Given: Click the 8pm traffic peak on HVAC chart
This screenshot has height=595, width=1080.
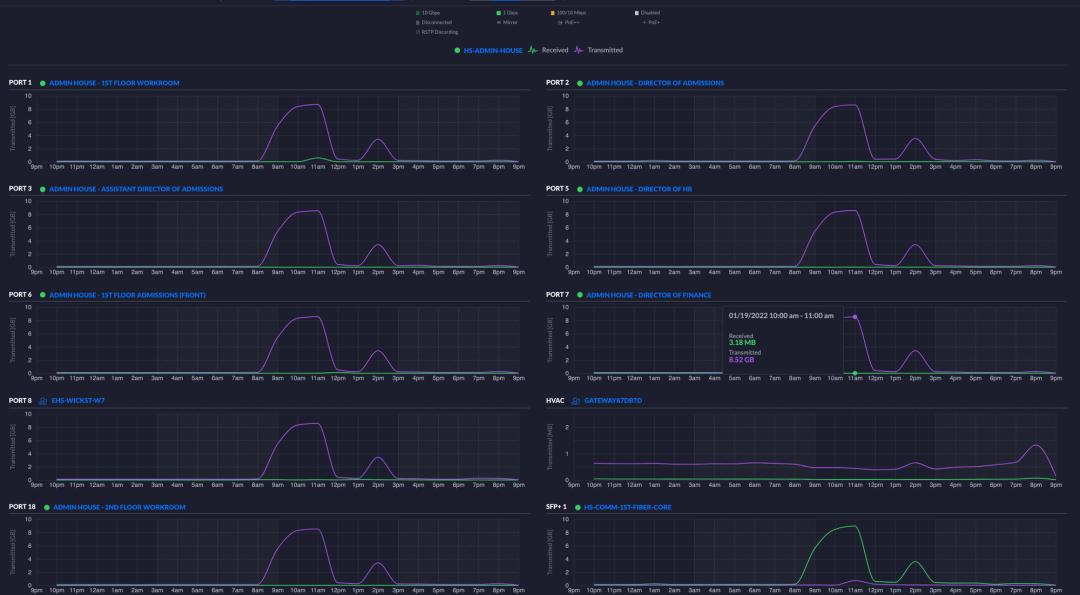Looking at the screenshot, I should (x=1036, y=446).
